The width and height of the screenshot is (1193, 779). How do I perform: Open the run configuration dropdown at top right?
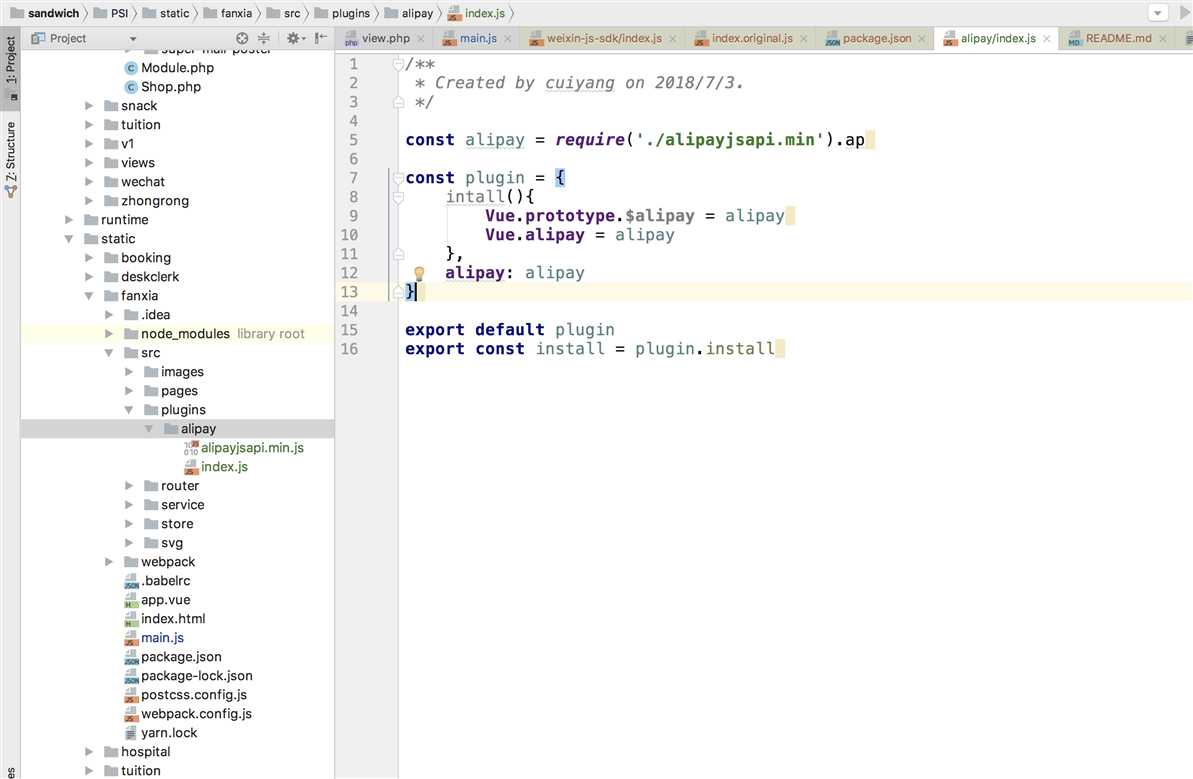point(1158,13)
